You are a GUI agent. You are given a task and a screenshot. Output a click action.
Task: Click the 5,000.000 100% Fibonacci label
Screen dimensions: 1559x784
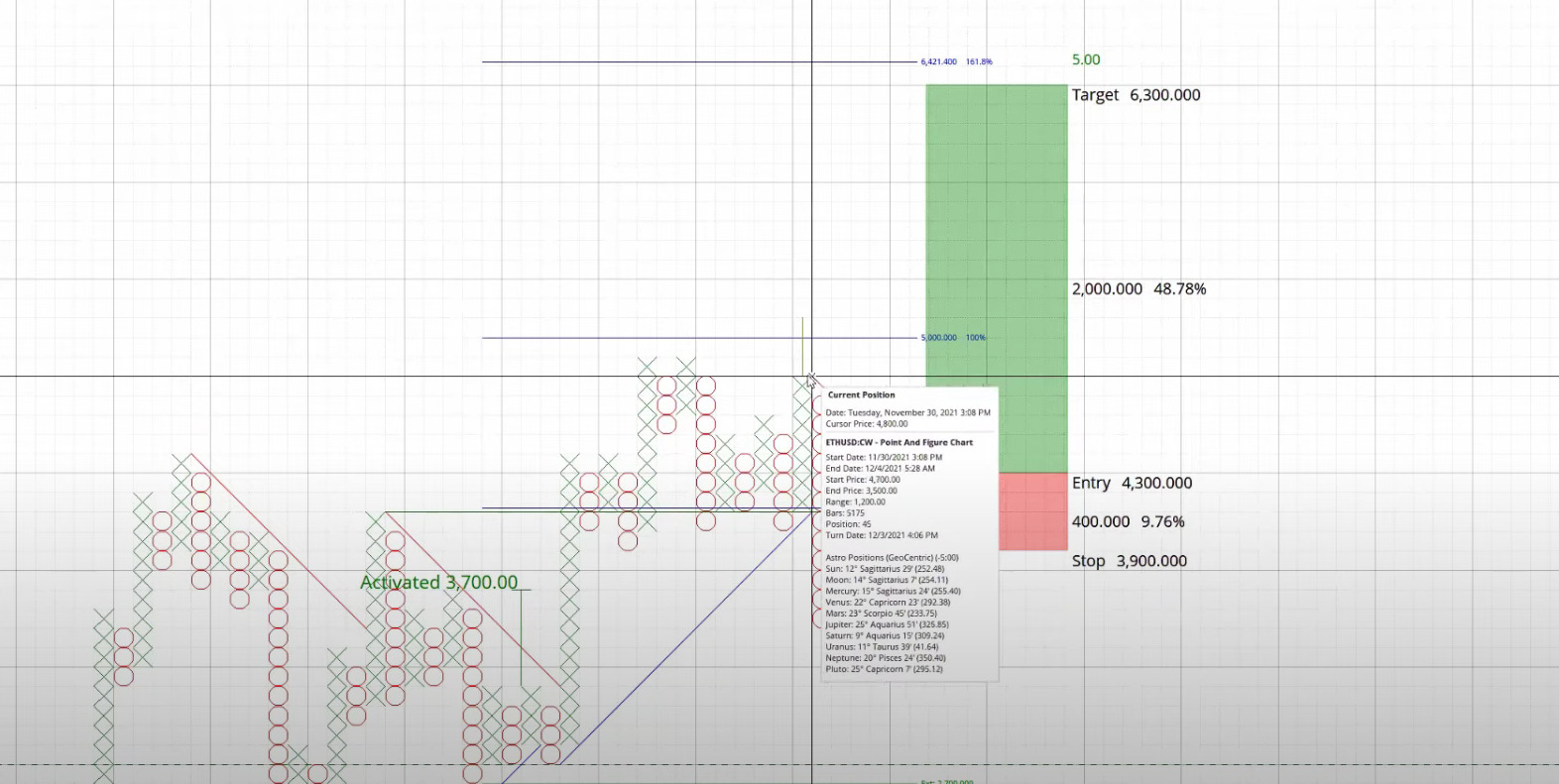tap(953, 338)
